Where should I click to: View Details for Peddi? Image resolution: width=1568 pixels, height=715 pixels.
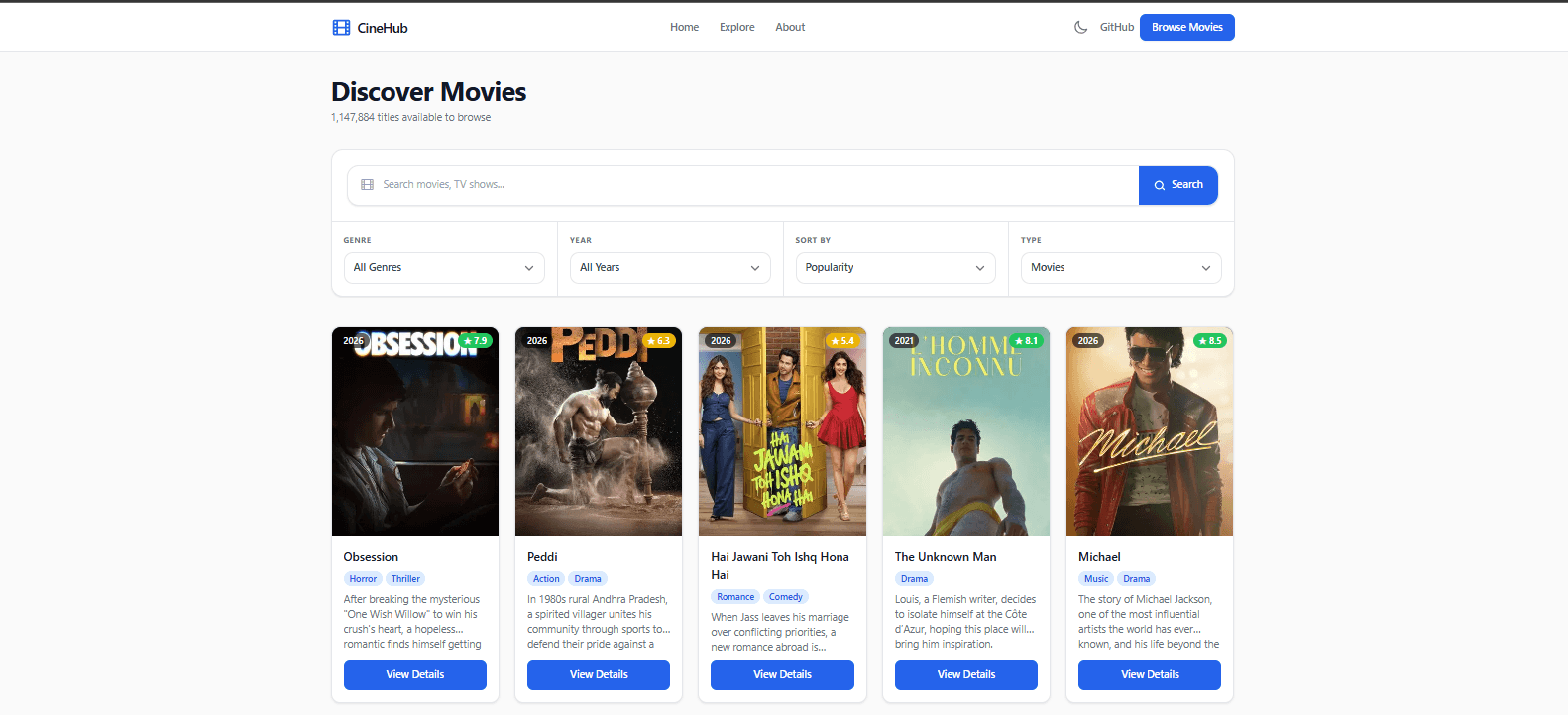599,675
